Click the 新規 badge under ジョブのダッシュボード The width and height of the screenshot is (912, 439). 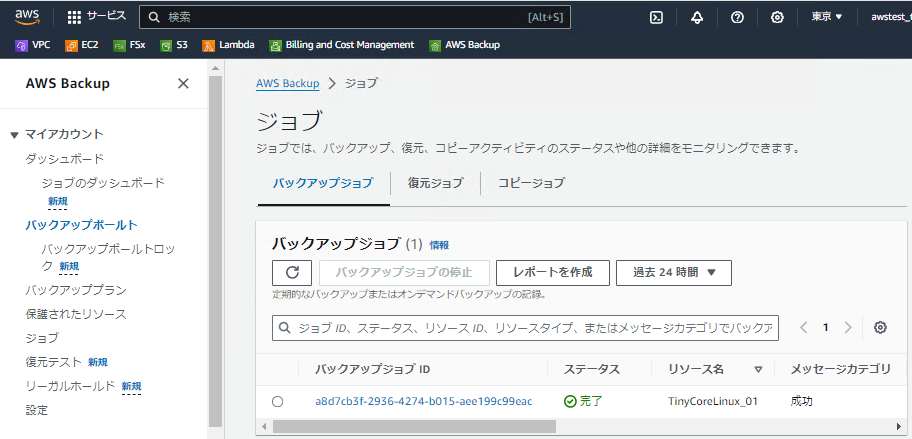58,201
